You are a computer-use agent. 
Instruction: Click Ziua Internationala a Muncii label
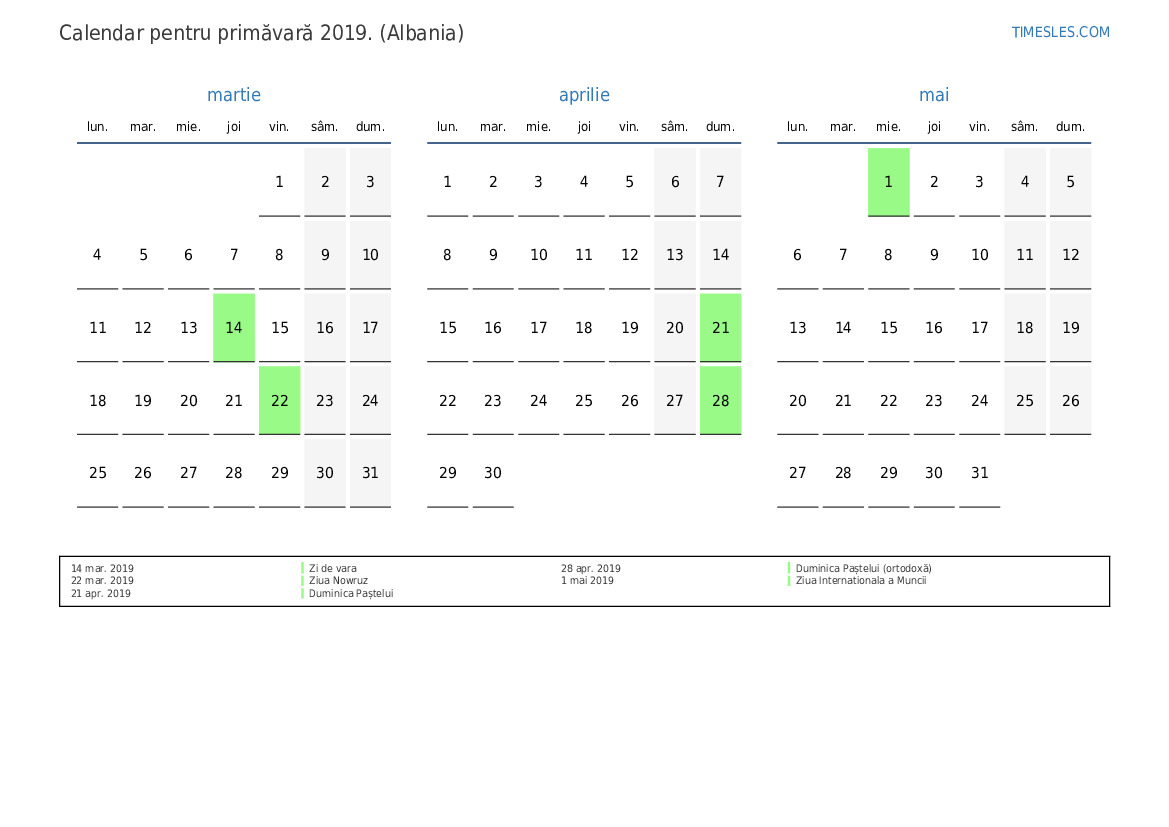pyautogui.click(x=860, y=581)
